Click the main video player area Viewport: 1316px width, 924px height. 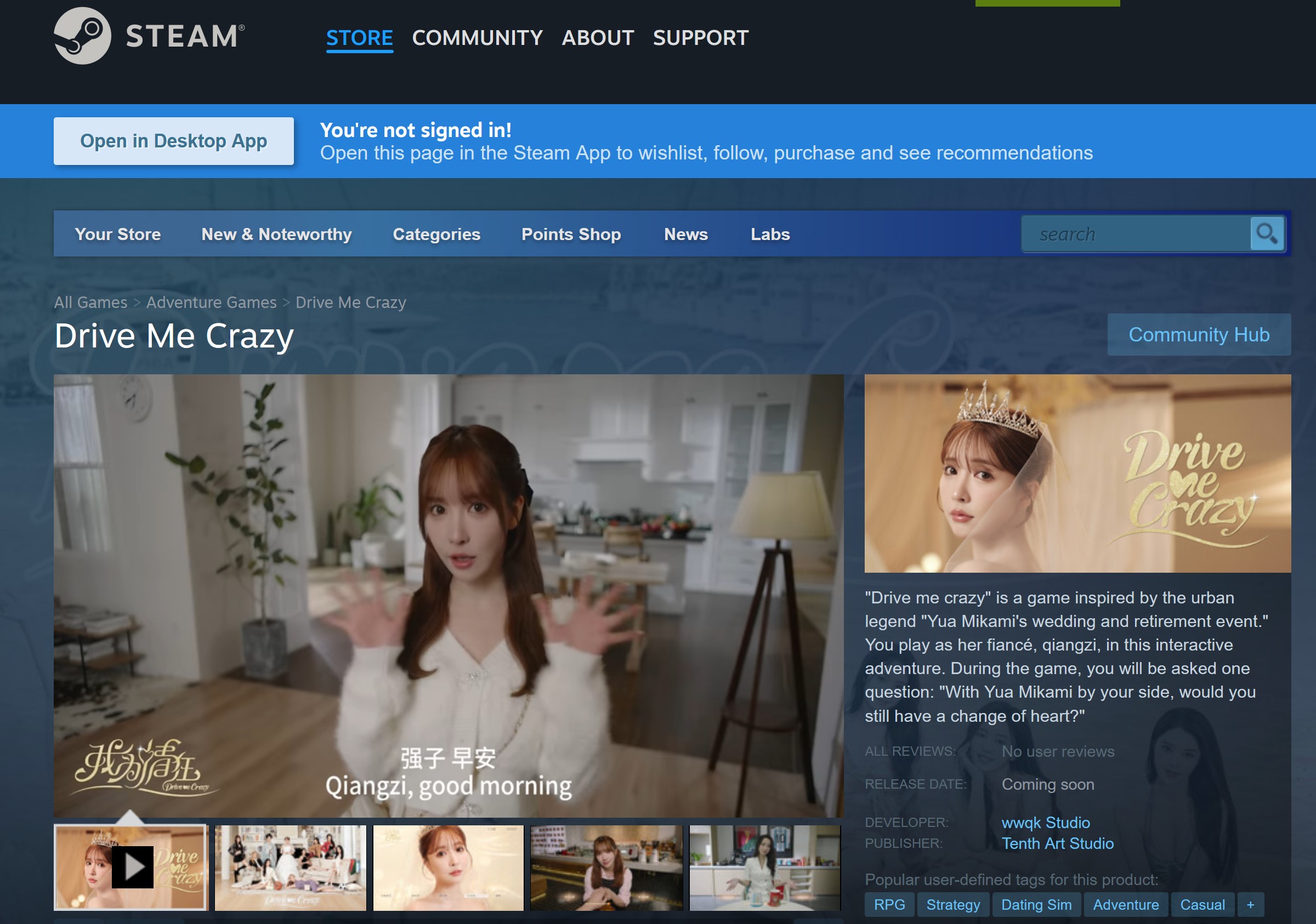tap(449, 596)
